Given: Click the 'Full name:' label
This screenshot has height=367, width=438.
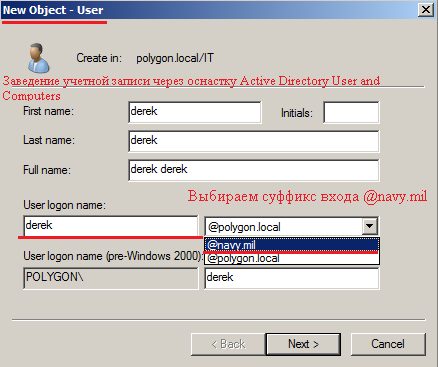Looking at the screenshot, I should point(47,170).
